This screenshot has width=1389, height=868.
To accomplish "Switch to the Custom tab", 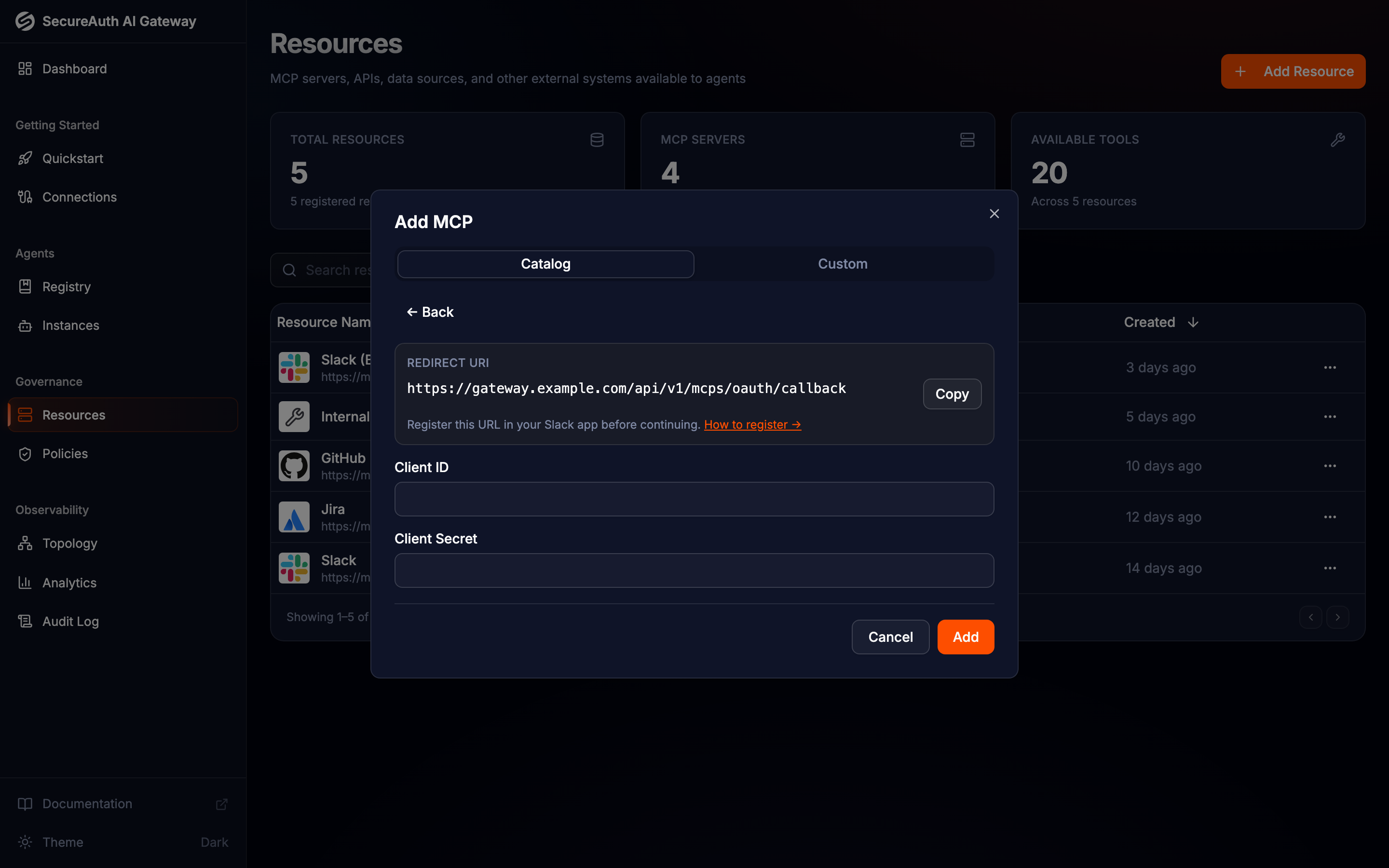I will [x=842, y=264].
